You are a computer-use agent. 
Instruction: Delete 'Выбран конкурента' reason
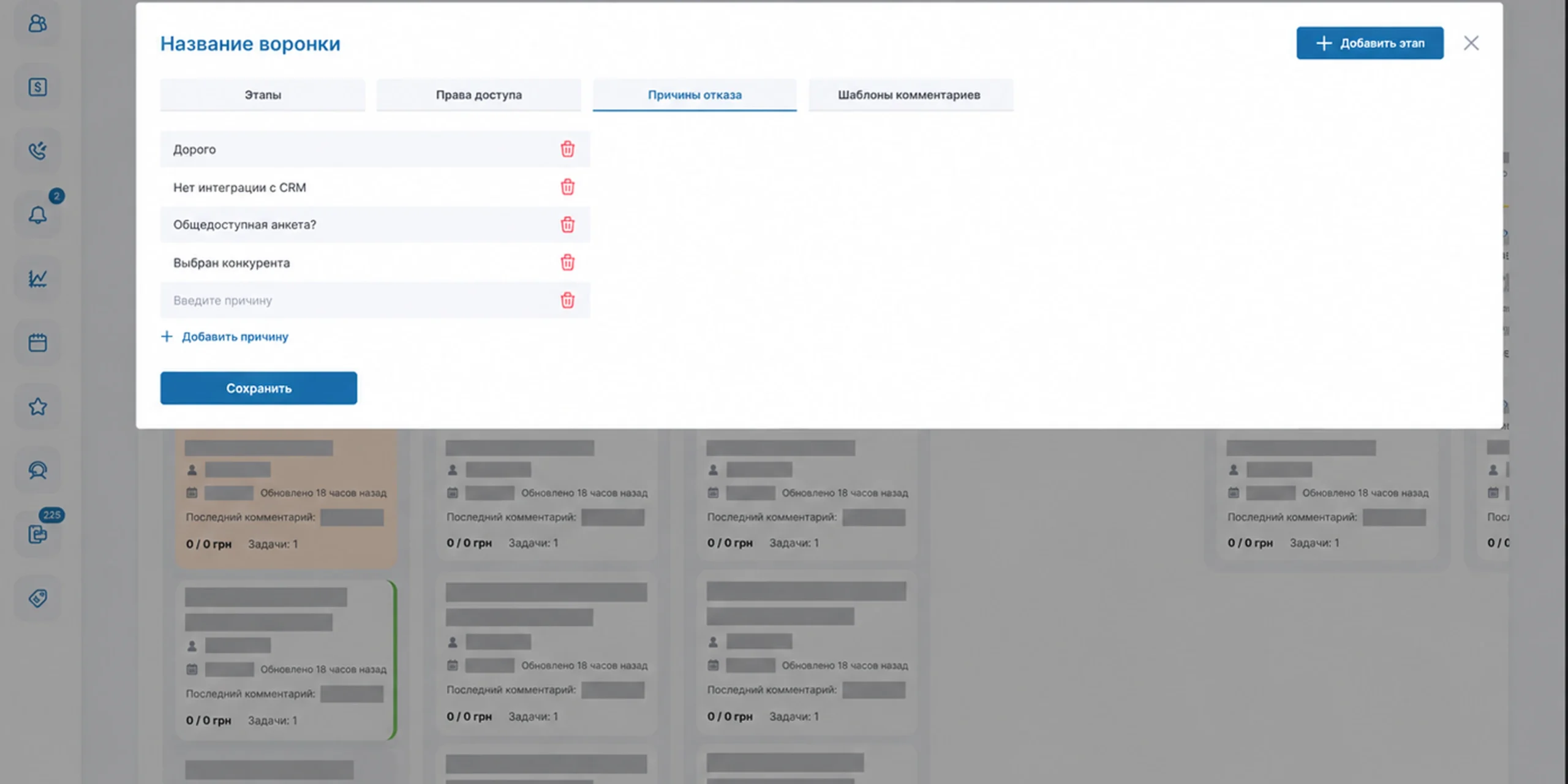pos(567,263)
